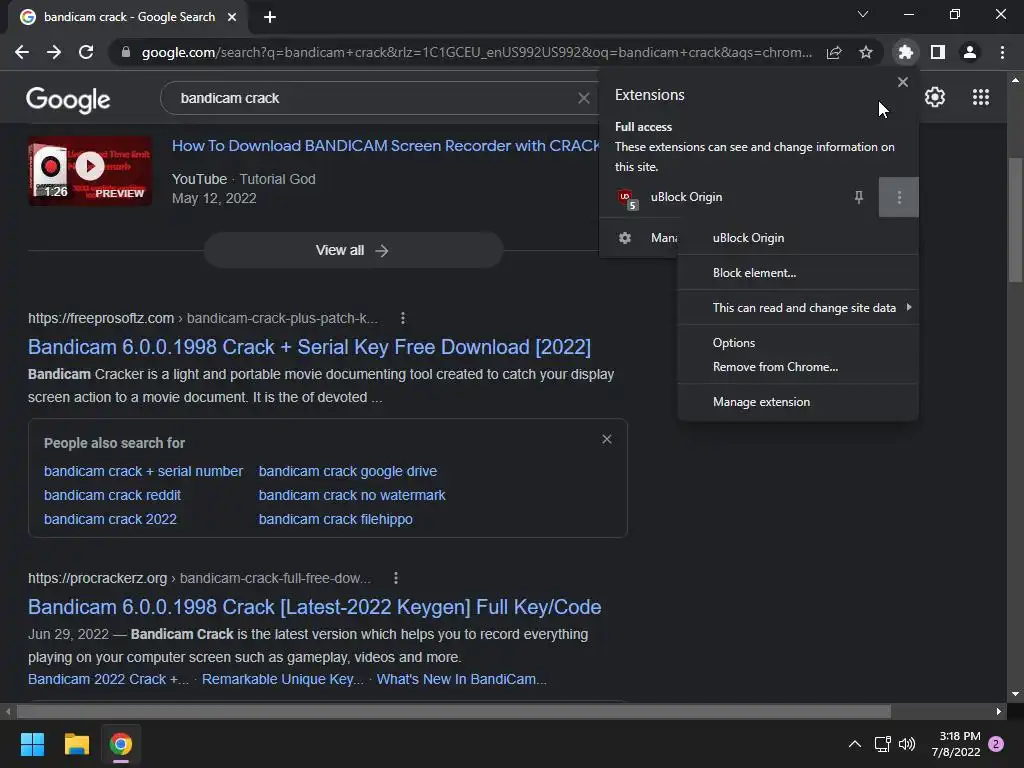Open File Explorer from the taskbar
Image resolution: width=1024 pixels, height=768 pixels.
click(x=76, y=744)
